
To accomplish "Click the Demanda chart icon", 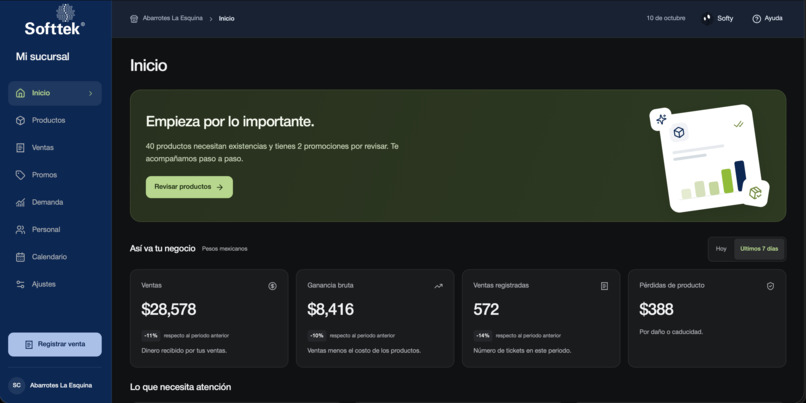I will coord(21,203).
